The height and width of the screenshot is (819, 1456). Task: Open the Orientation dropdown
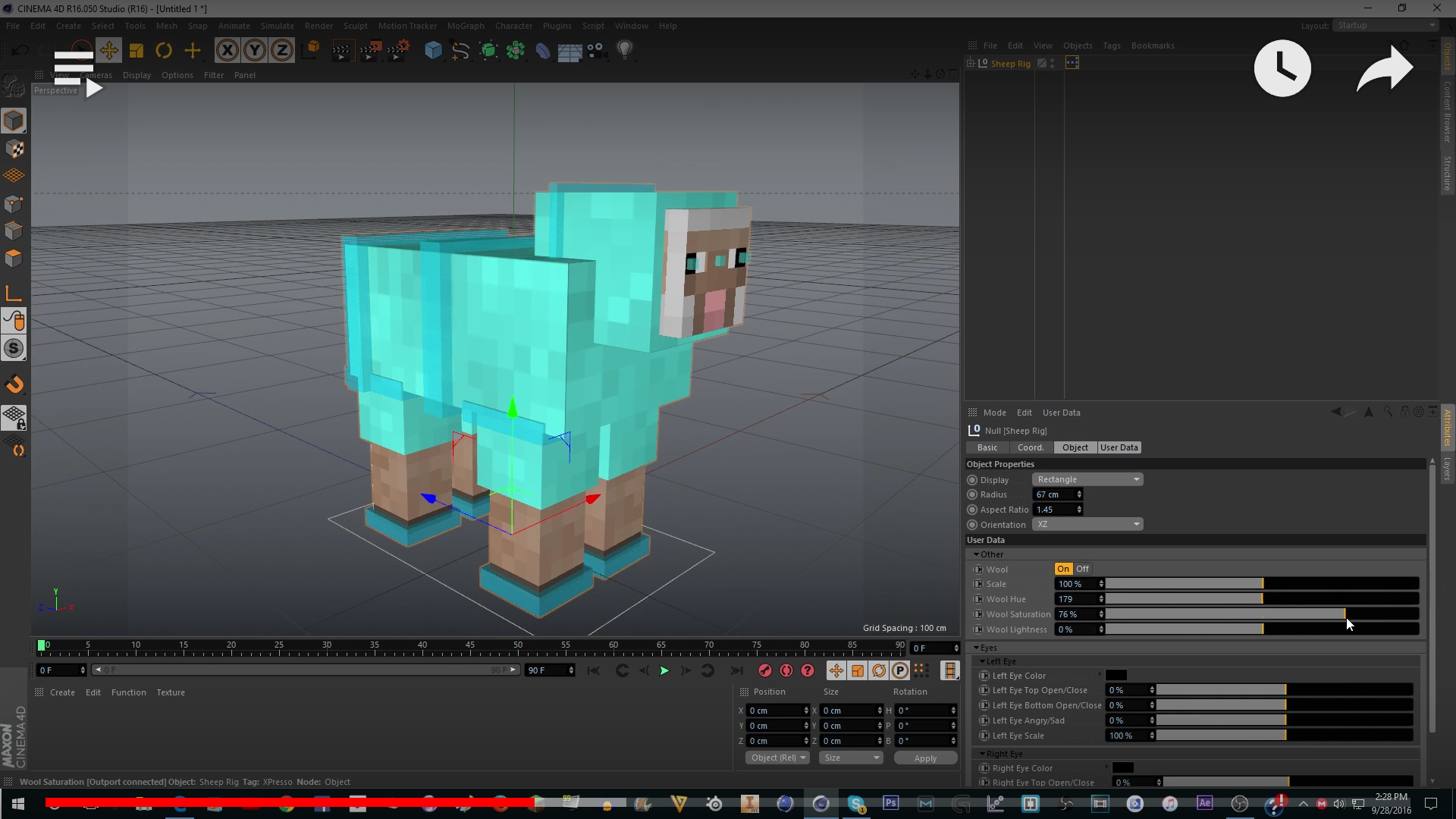(x=1087, y=524)
